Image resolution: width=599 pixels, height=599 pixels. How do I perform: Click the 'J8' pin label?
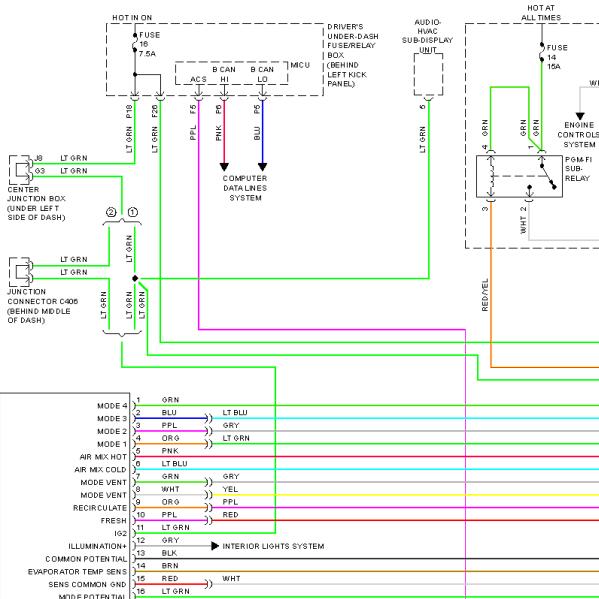(39, 158)
